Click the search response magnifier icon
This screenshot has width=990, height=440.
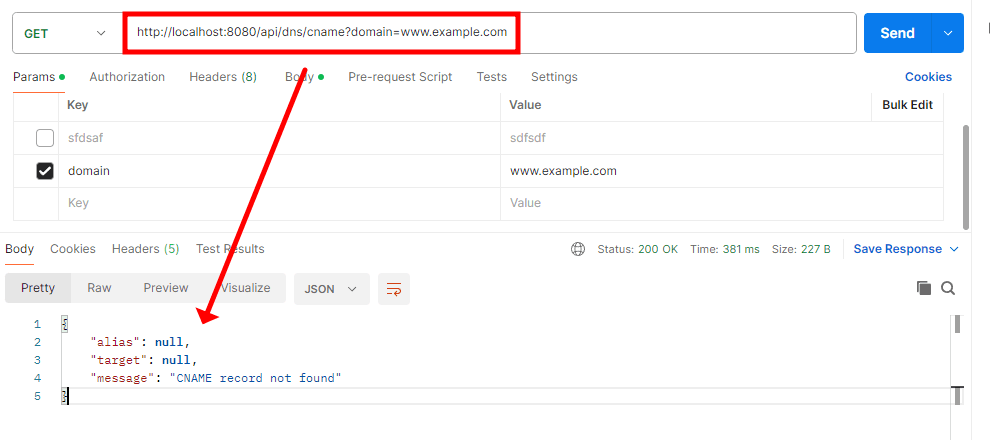[x=948, y=288]
